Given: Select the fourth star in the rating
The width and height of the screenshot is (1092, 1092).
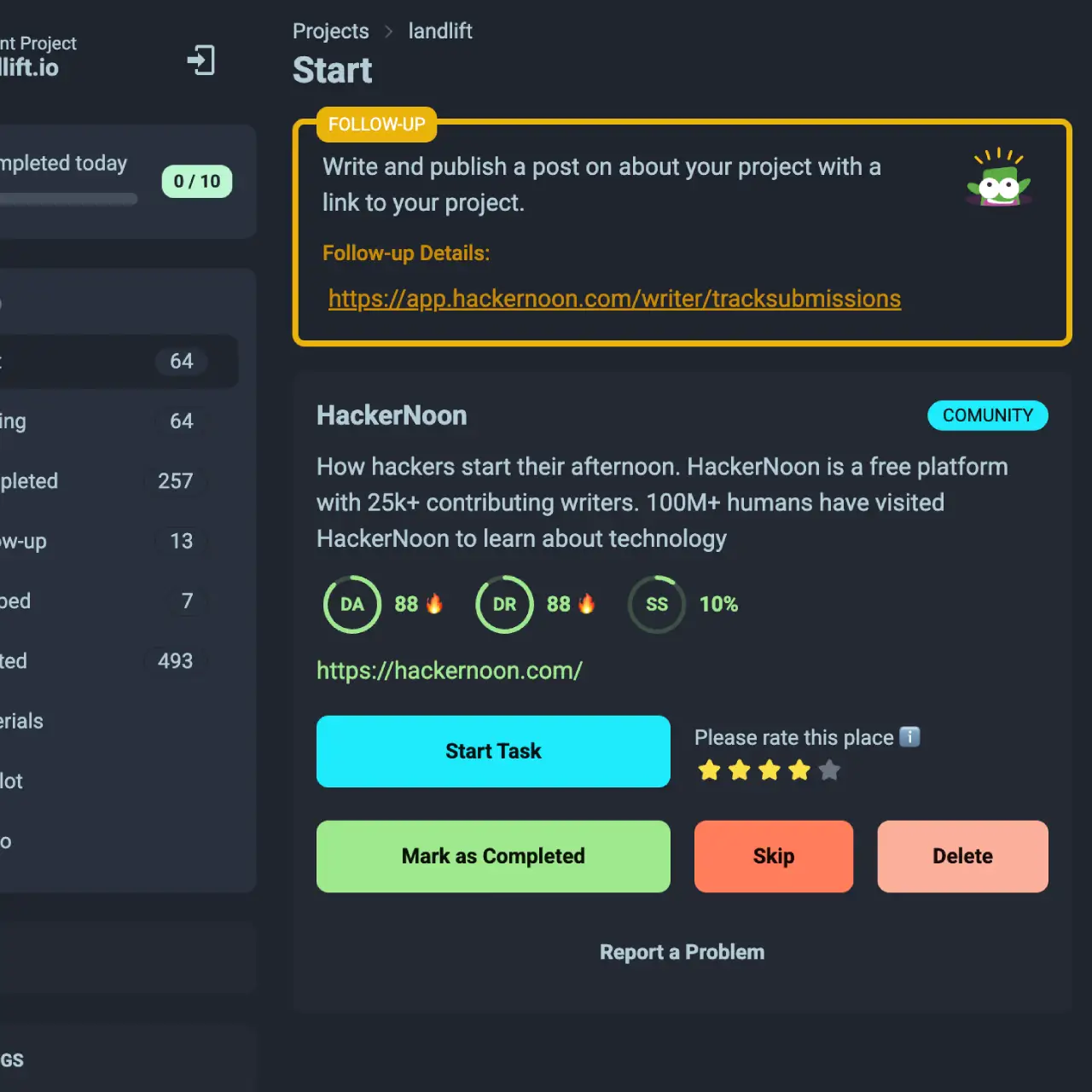Looking at the screenshot, I should tap(799, 770).
